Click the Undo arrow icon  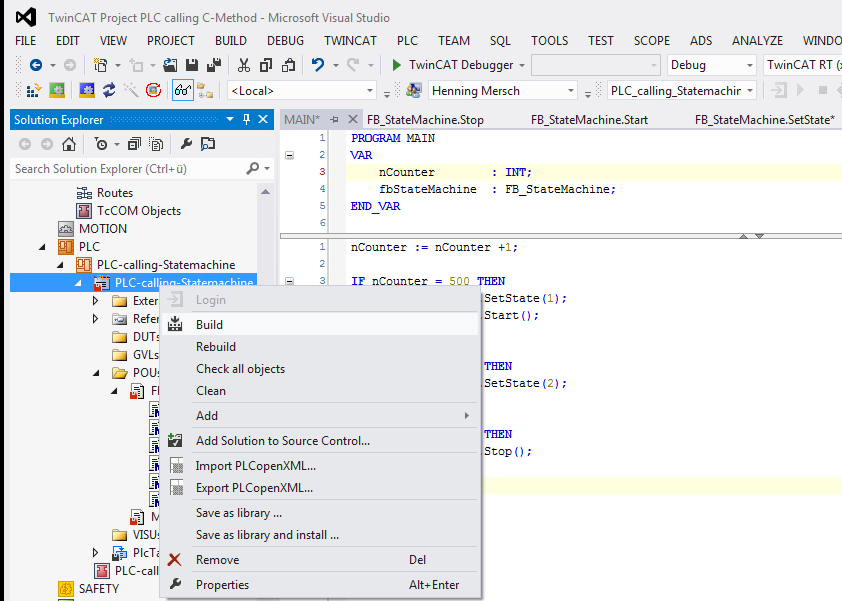pos(318,65)
